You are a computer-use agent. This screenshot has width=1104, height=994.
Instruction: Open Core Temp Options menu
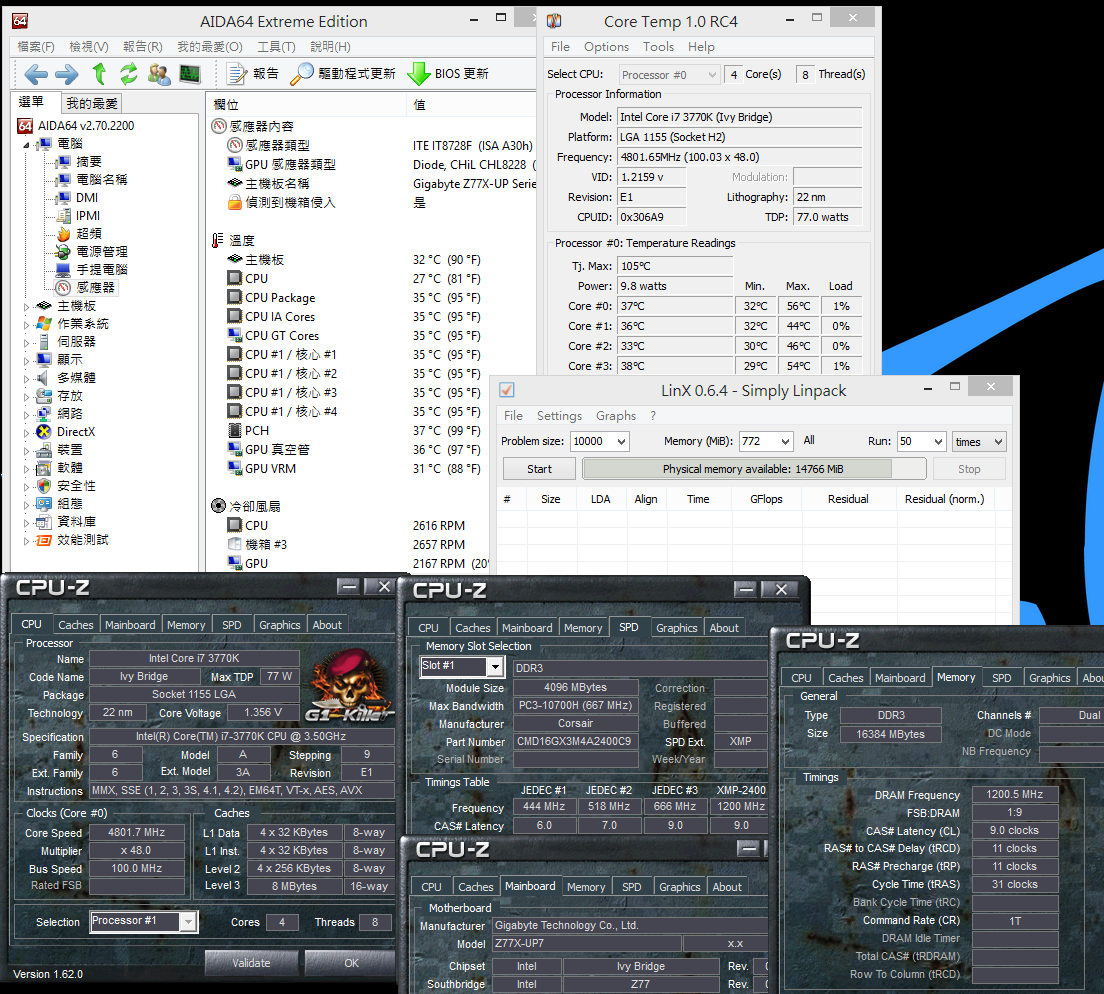(x=606, y=46)
